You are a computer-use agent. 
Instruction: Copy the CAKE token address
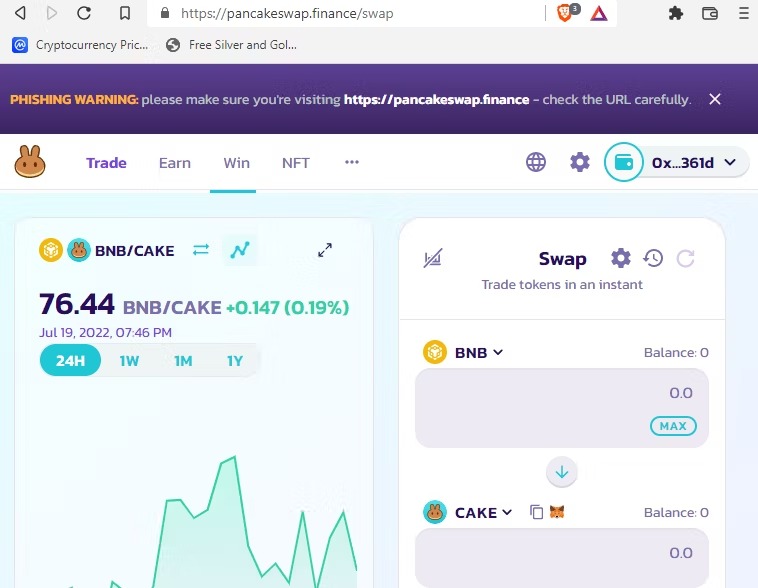point(537,512)
